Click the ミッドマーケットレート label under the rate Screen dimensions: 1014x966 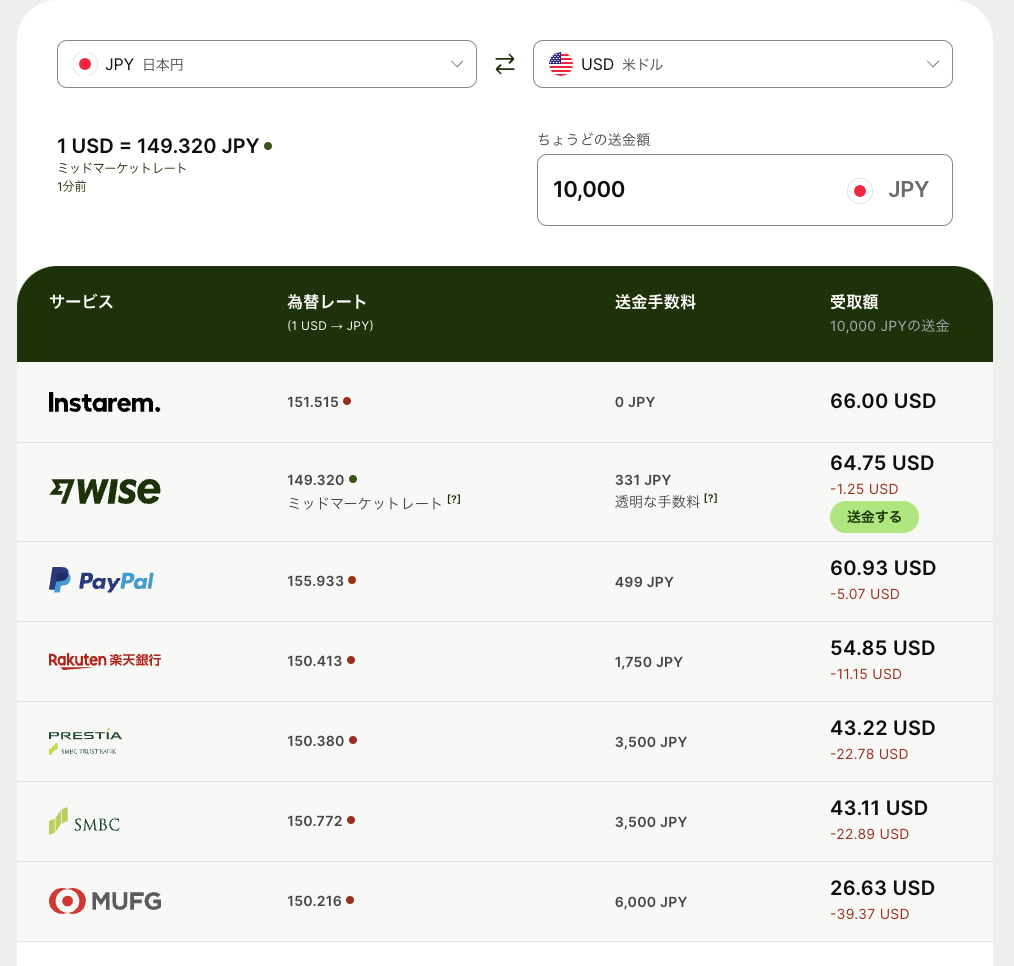point(122,168)
